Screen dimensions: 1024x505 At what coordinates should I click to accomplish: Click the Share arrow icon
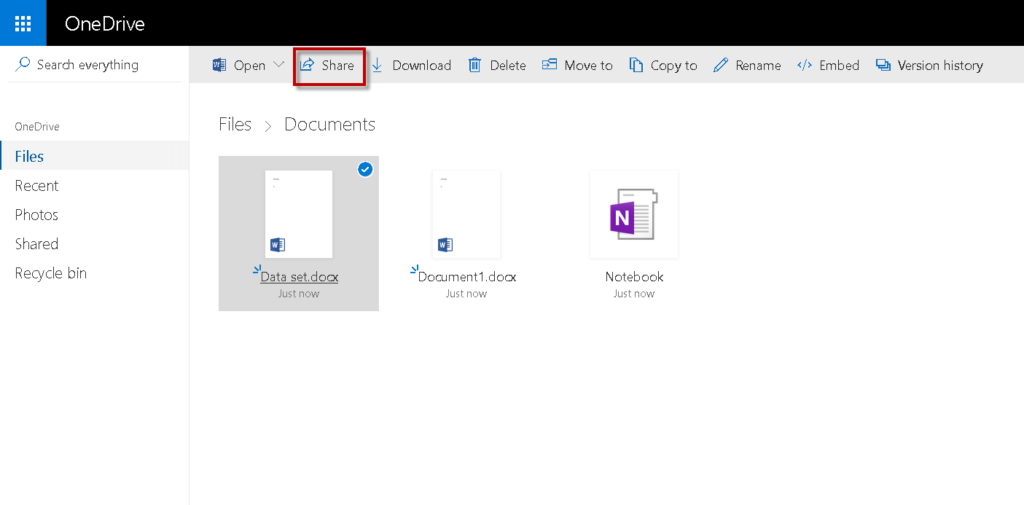pyautogui.click(x=307, y=65)
